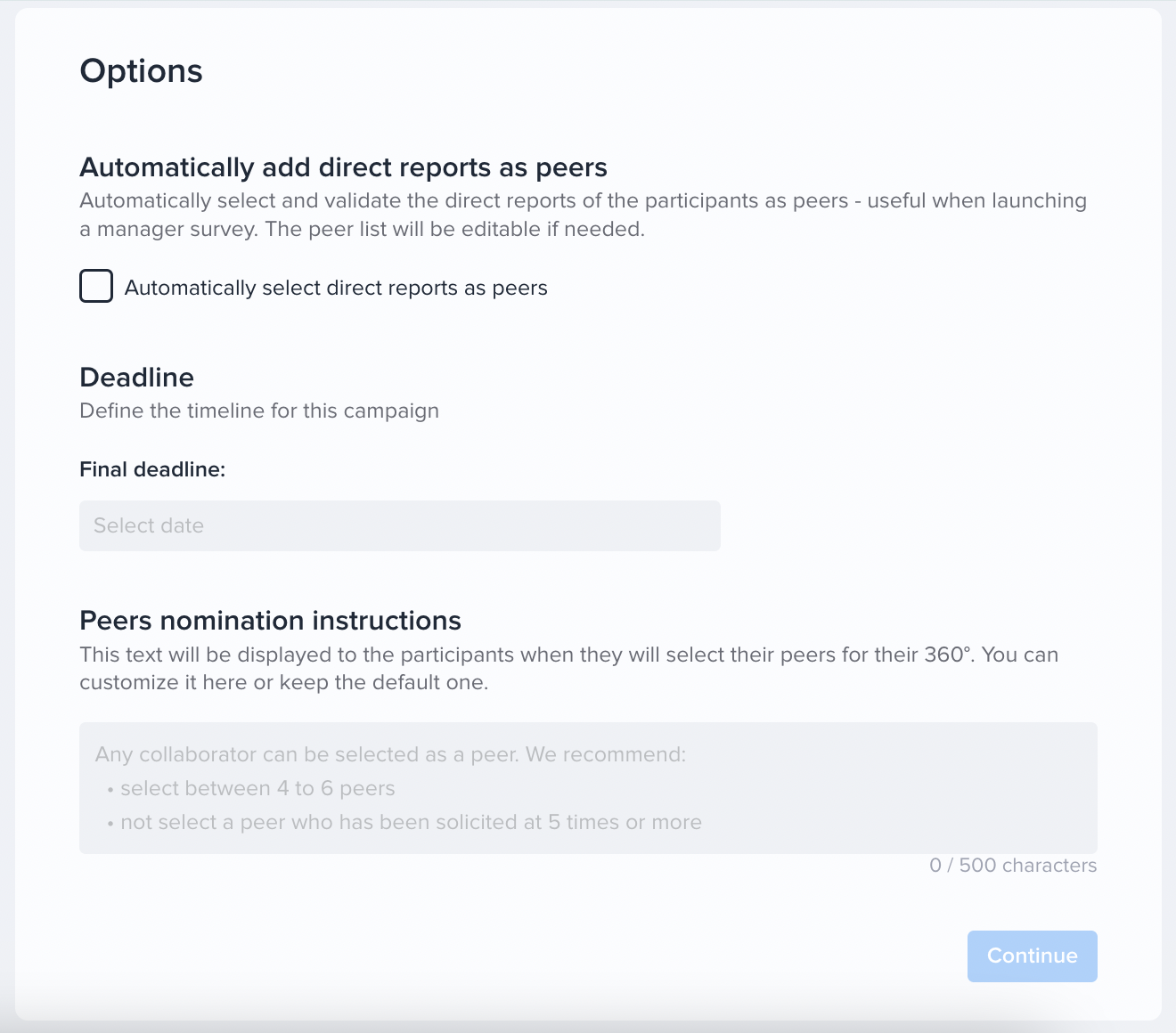Screen dimensions: 1176x1033
Task: Click the Options page heading
Action: pos(141,71)
